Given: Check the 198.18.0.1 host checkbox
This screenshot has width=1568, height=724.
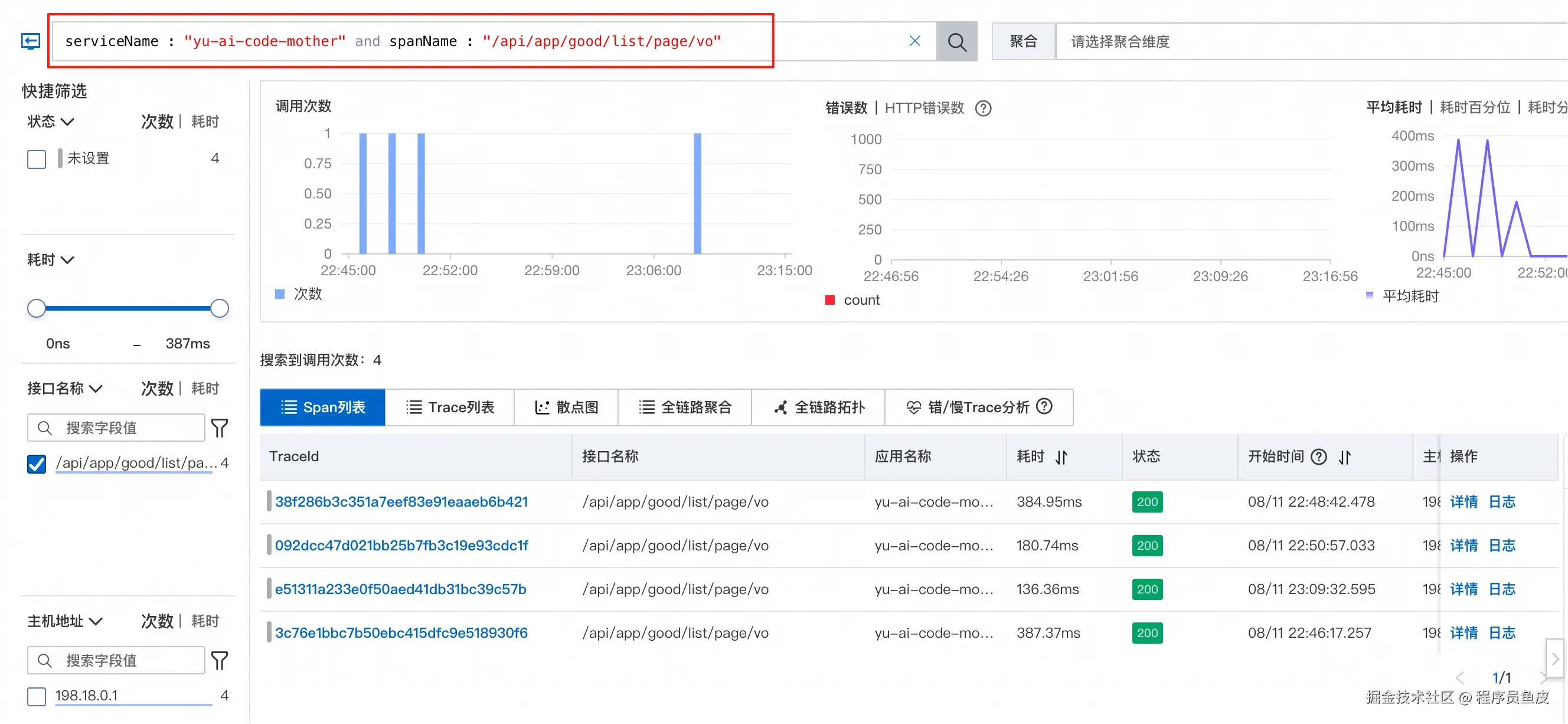Looking at the screenshot, I should [x=37, y=696].
